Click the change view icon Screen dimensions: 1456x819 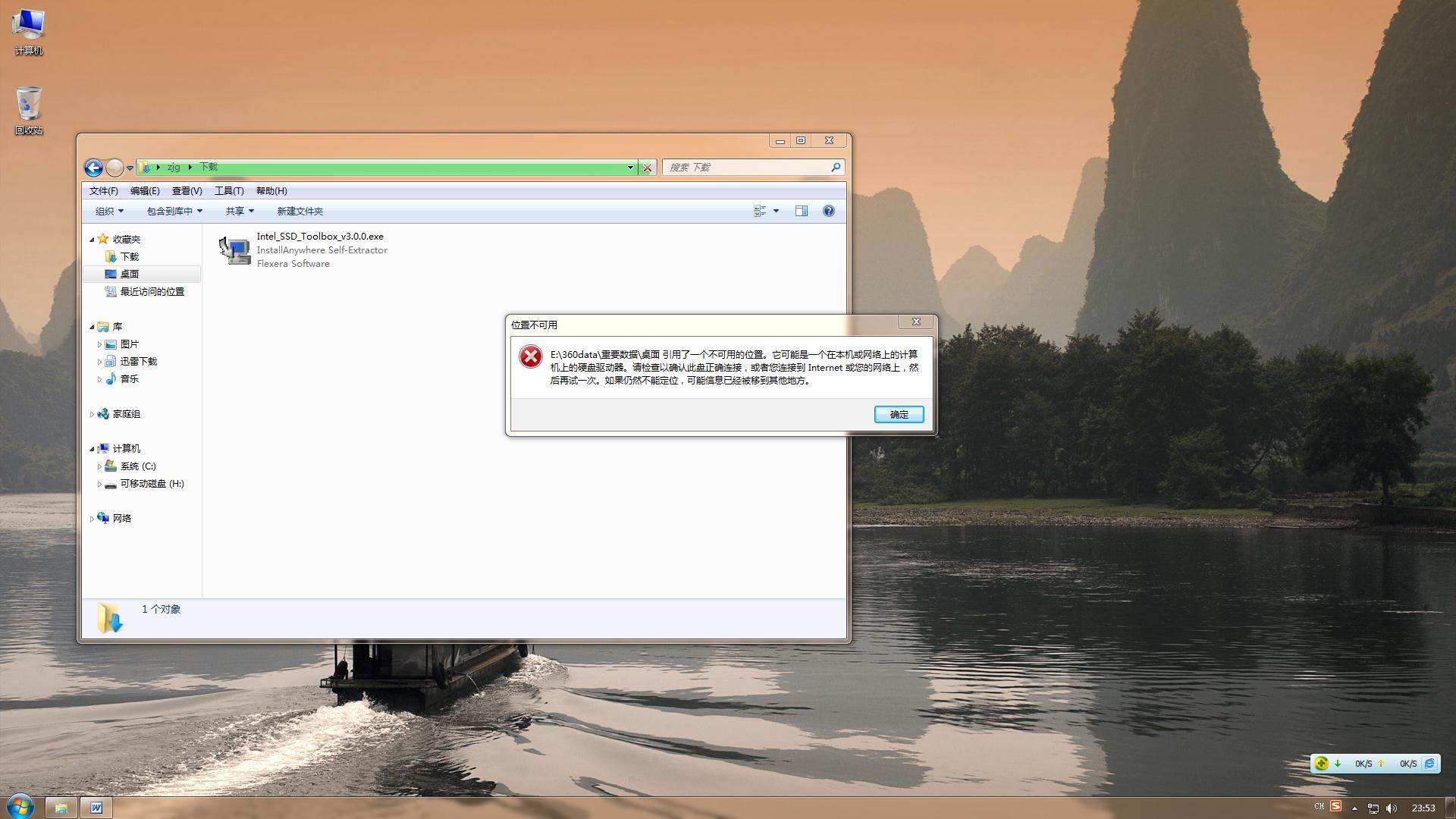point(759,212)
